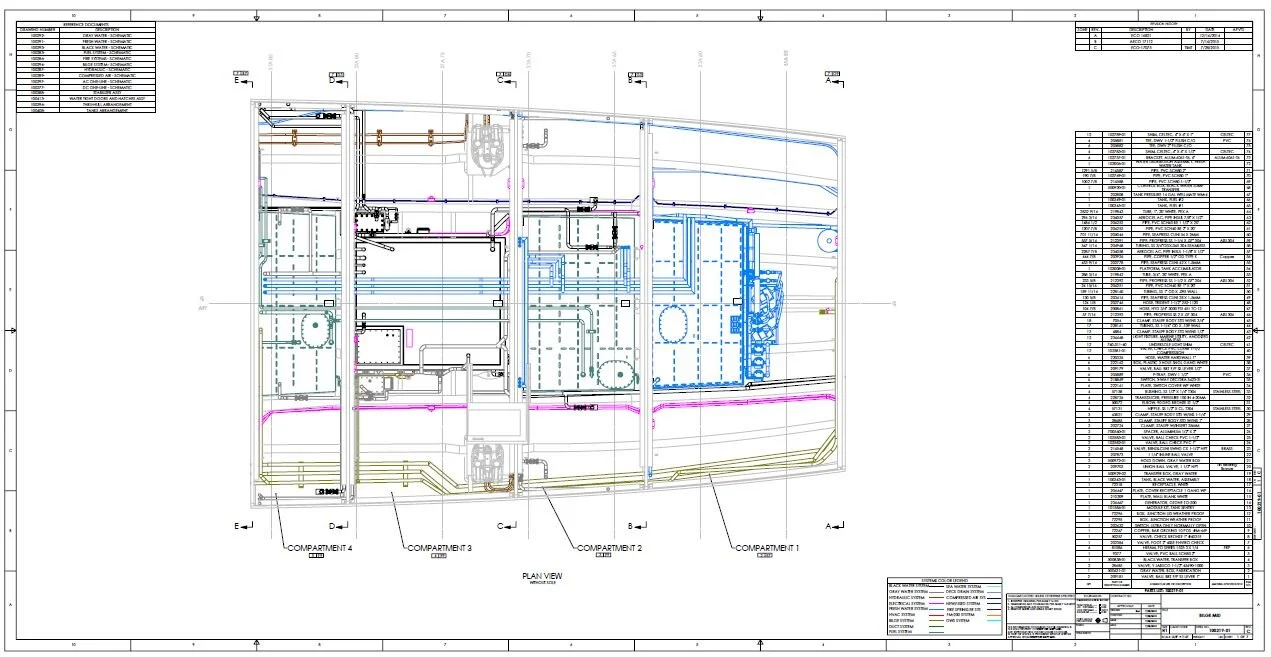Select the COMPARTMENT 3 callout label
Screen dimensions: 1271x657
(439, 548)
